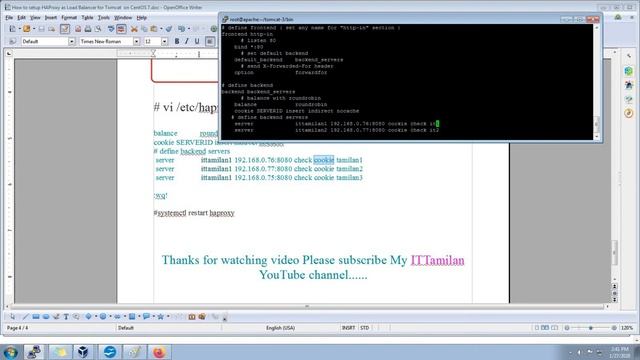
Task: Open the Page Preview icon
Action: coord(98,29)
